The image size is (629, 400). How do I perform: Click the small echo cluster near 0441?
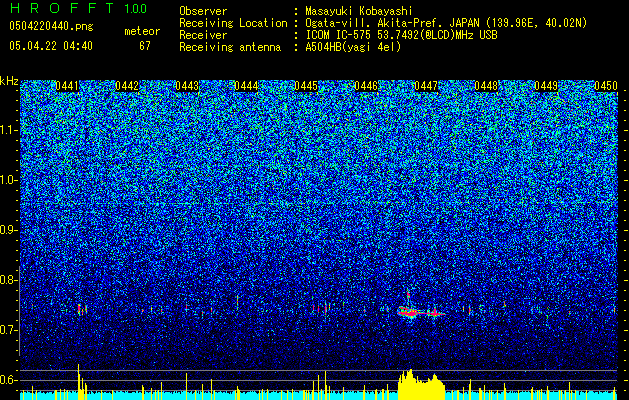click(x=82, y=309)
